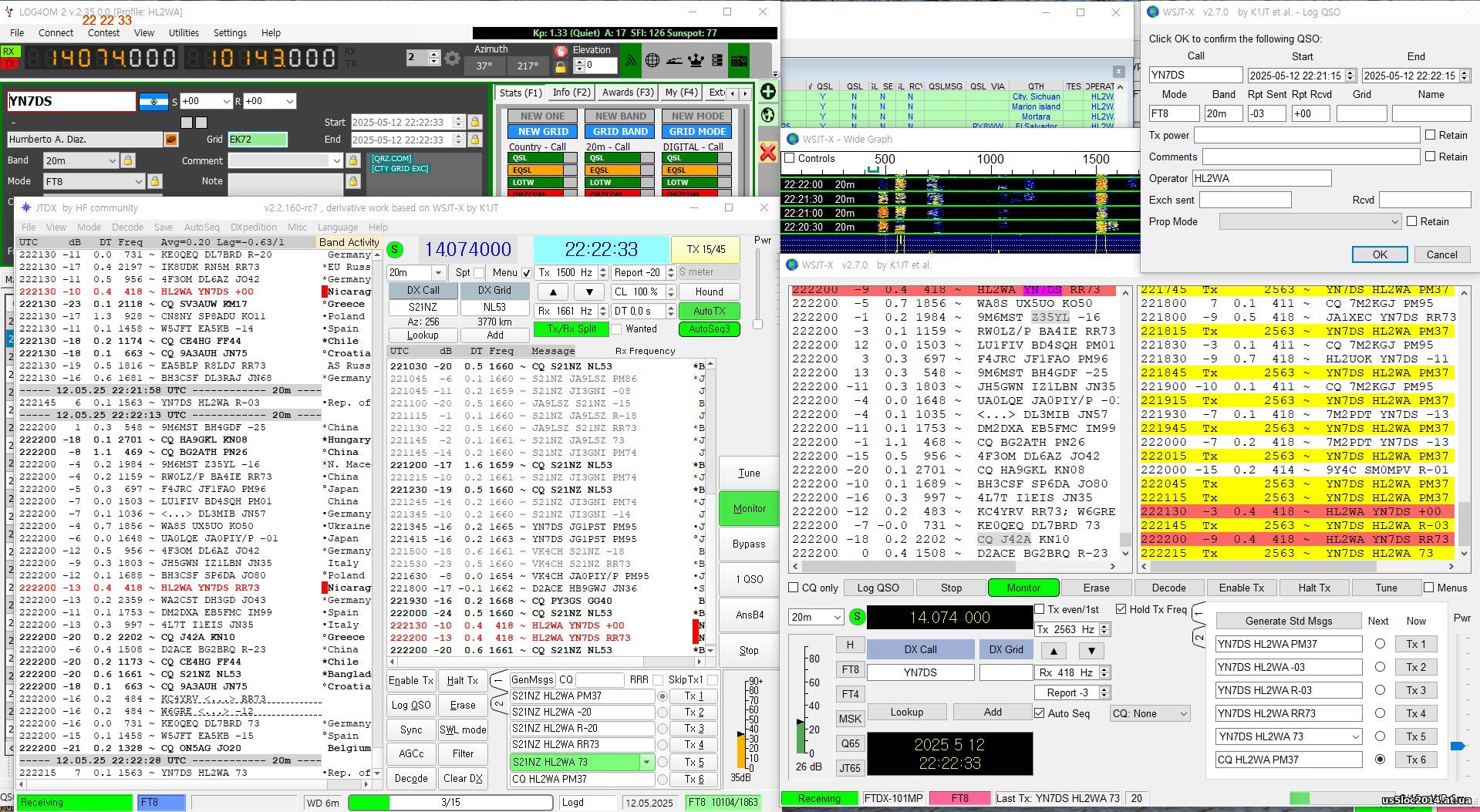Screen dimensions: 1480x812
Task: Click Generate Std Msgs in WSJT-X
Action: (1288, 621)
